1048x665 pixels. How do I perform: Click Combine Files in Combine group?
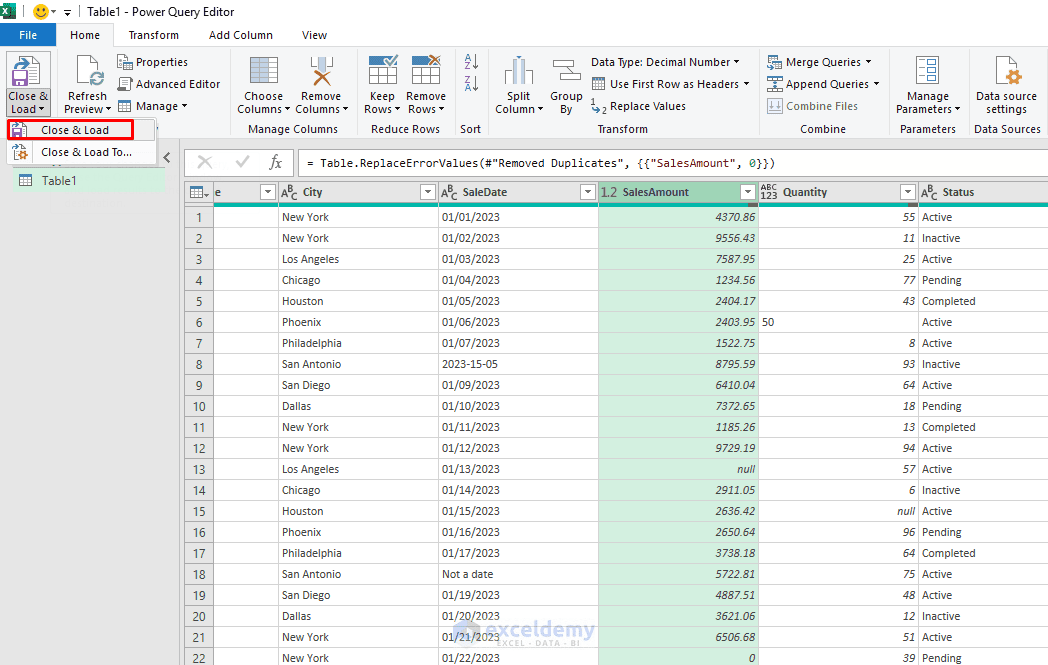[812, 106]
